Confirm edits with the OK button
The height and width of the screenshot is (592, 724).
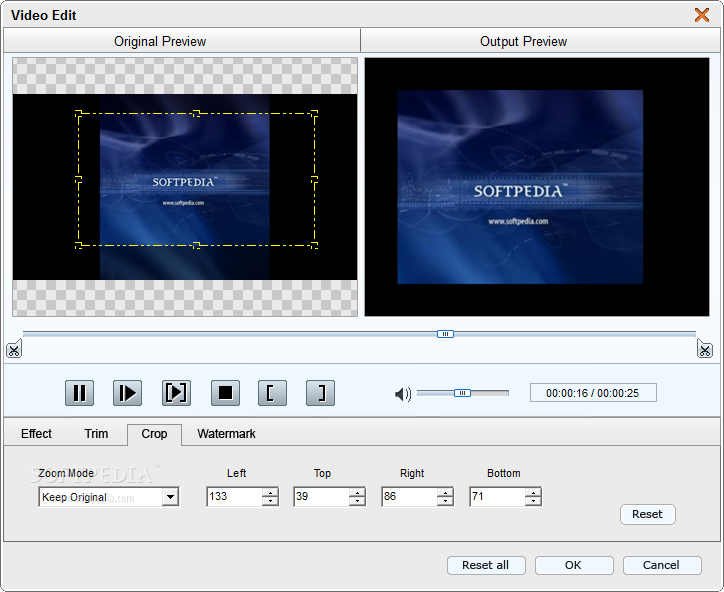pos(574,565)
